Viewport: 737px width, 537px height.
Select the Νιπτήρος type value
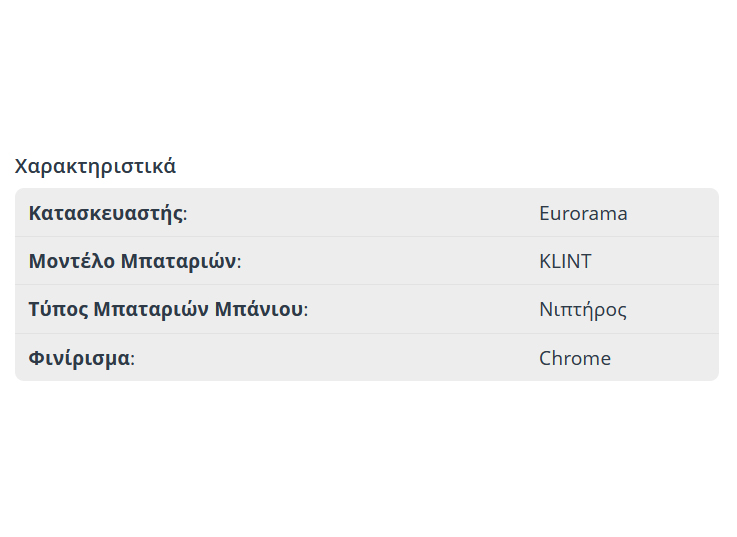[583, 309]
